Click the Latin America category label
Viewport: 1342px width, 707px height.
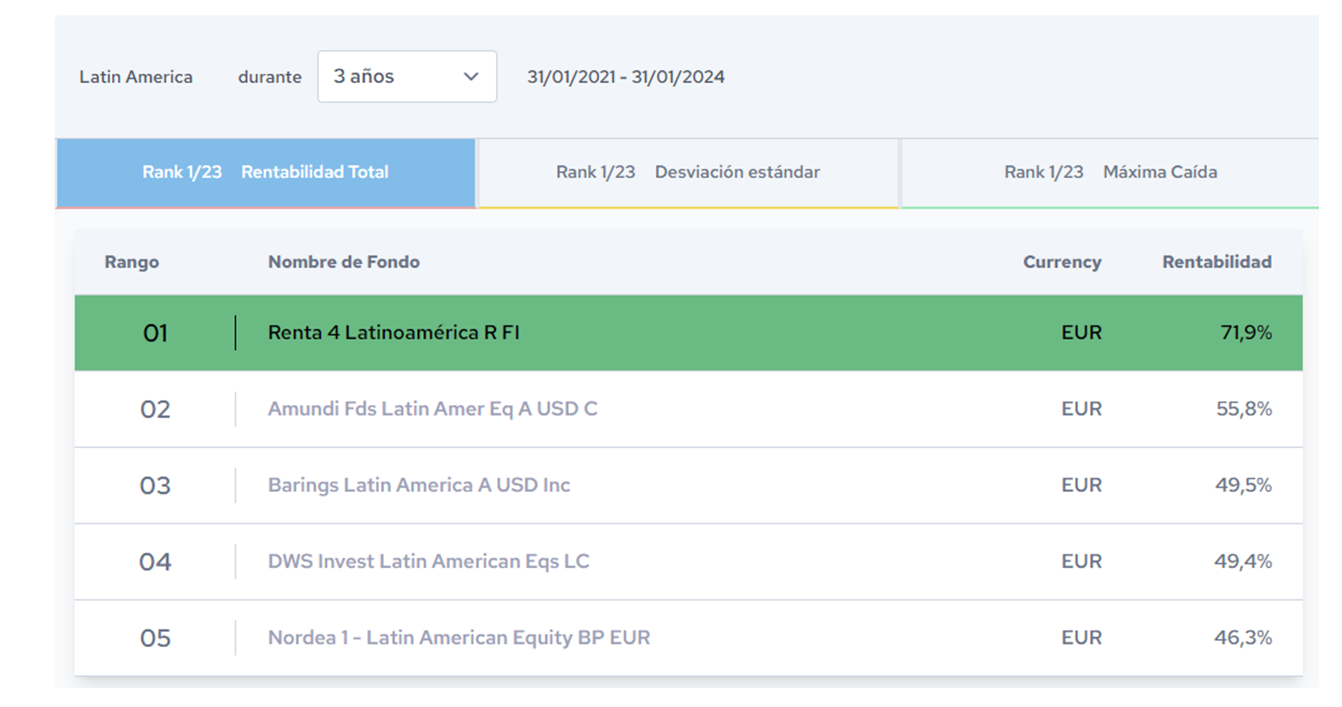click(x=136, y=77)
